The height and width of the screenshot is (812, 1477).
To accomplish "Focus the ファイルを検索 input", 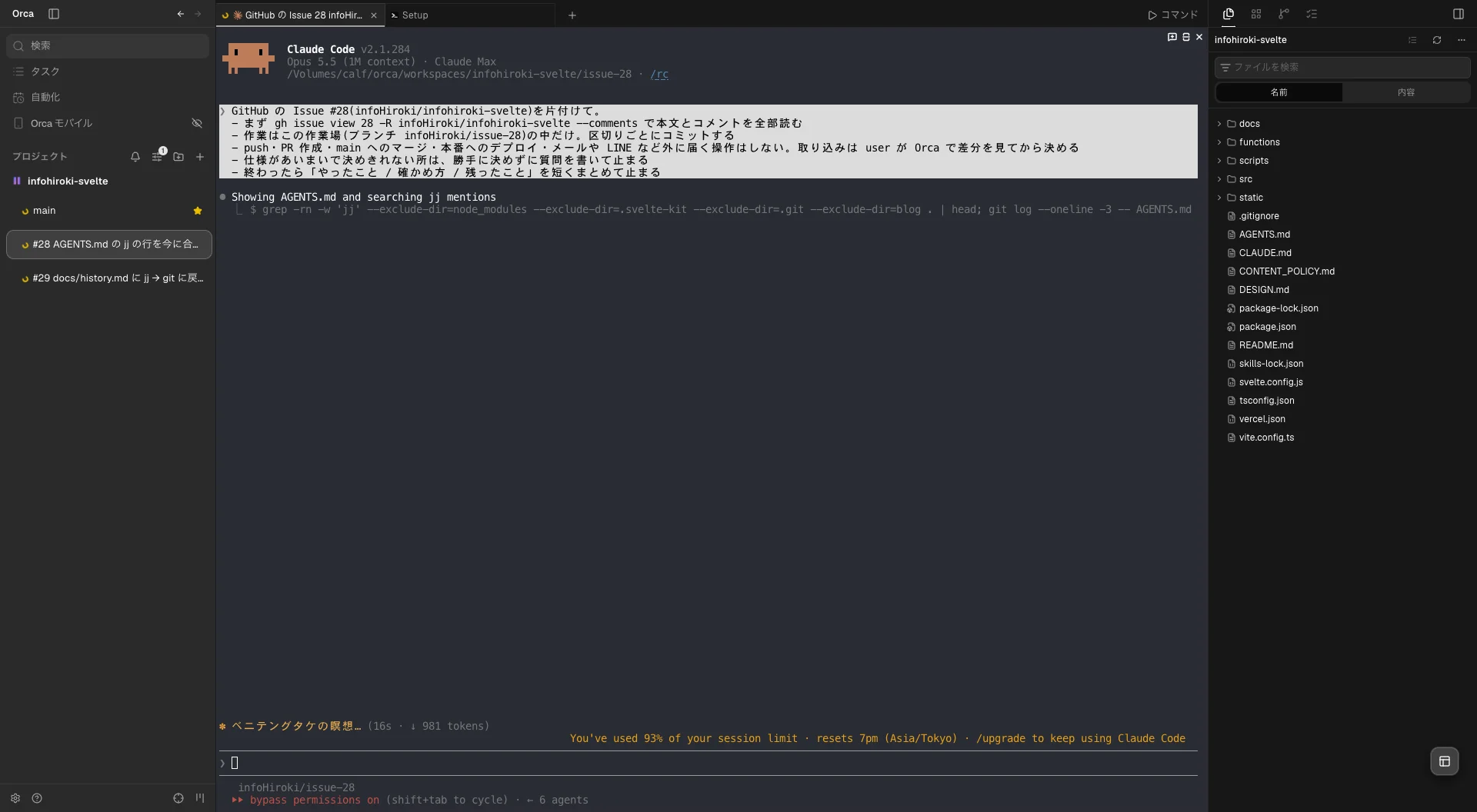I will tap(1342, 67).
